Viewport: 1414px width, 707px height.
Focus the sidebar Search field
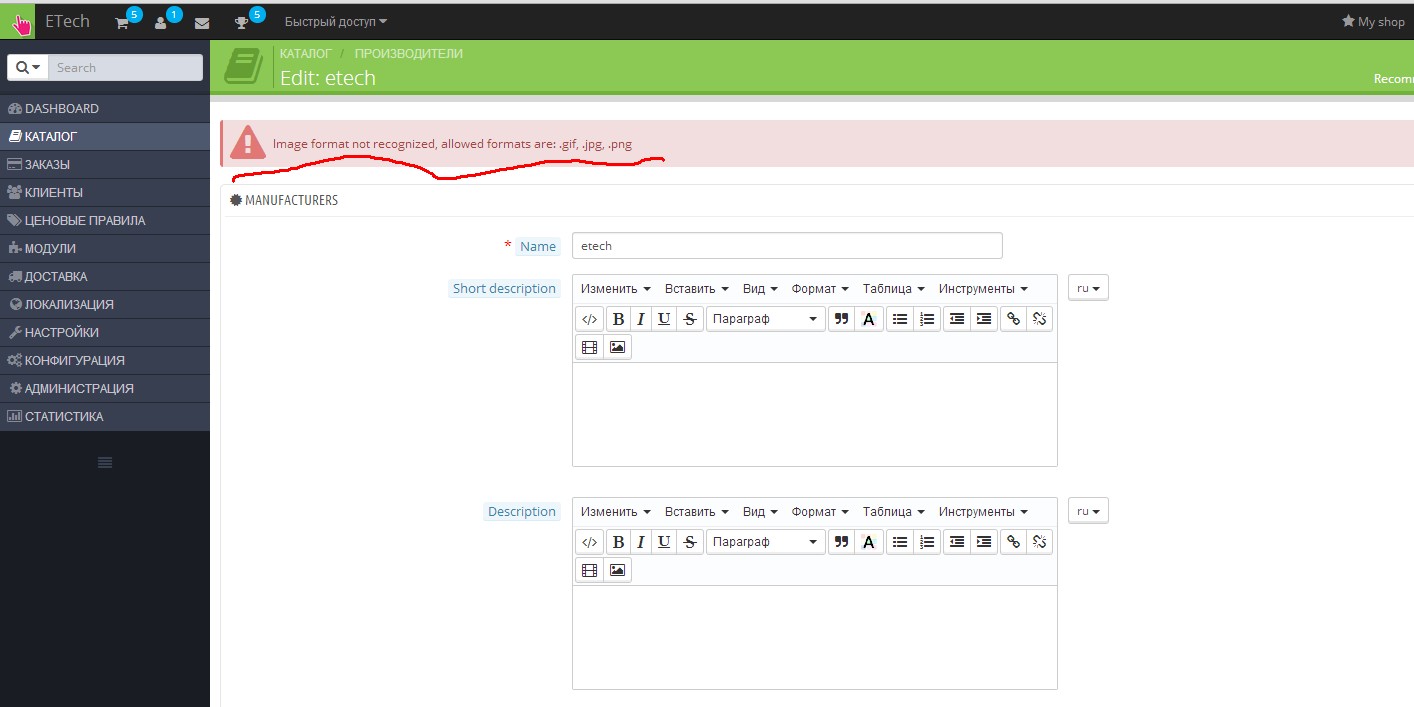(125, 68)
